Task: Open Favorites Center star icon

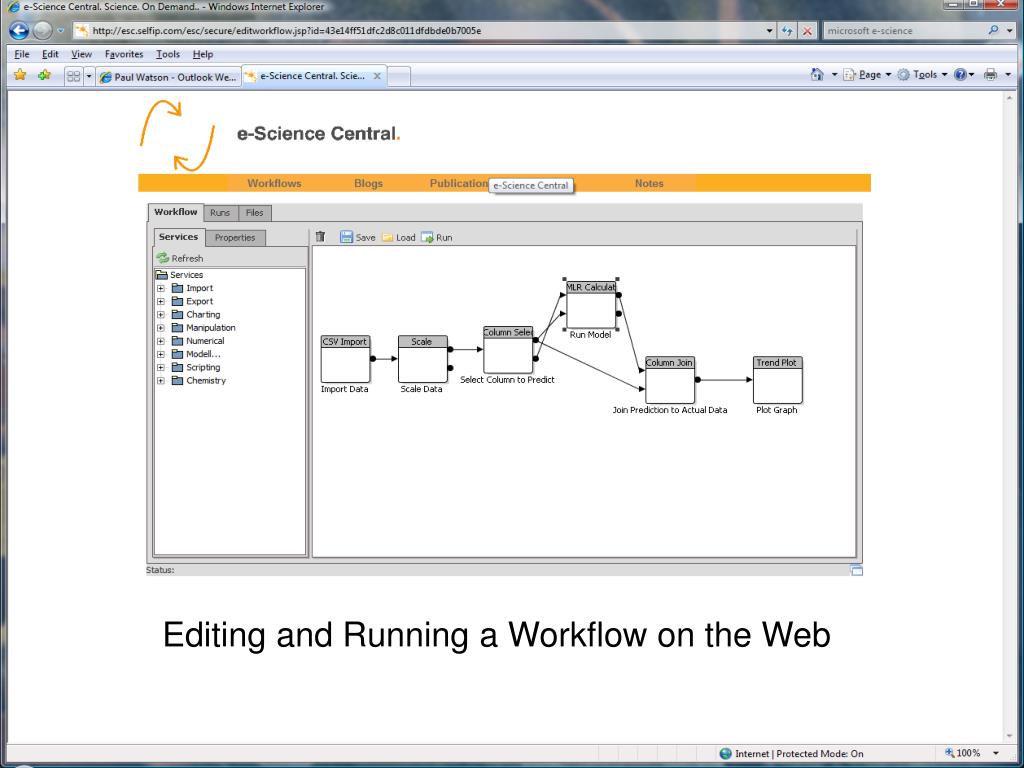Action: coord(20,75)
